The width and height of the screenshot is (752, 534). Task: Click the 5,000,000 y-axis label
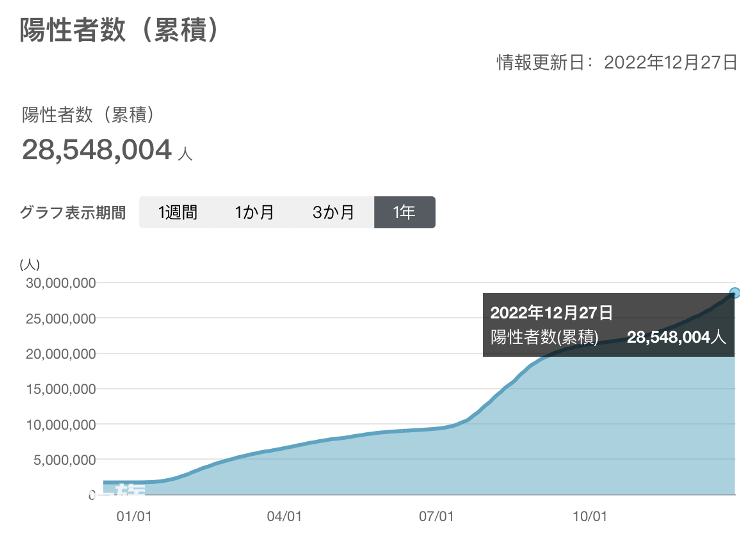[64, 460]
